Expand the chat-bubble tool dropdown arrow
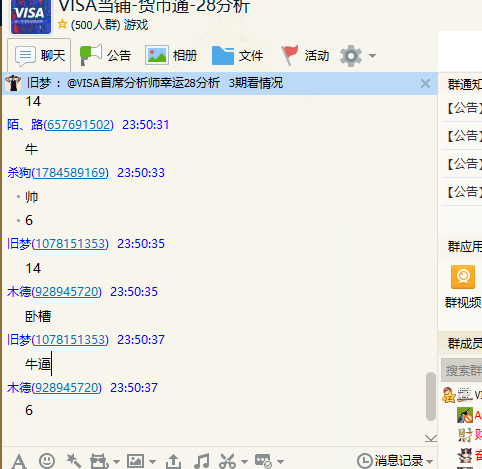Screen dimensions: 482x469 click(x=280, y=462)
